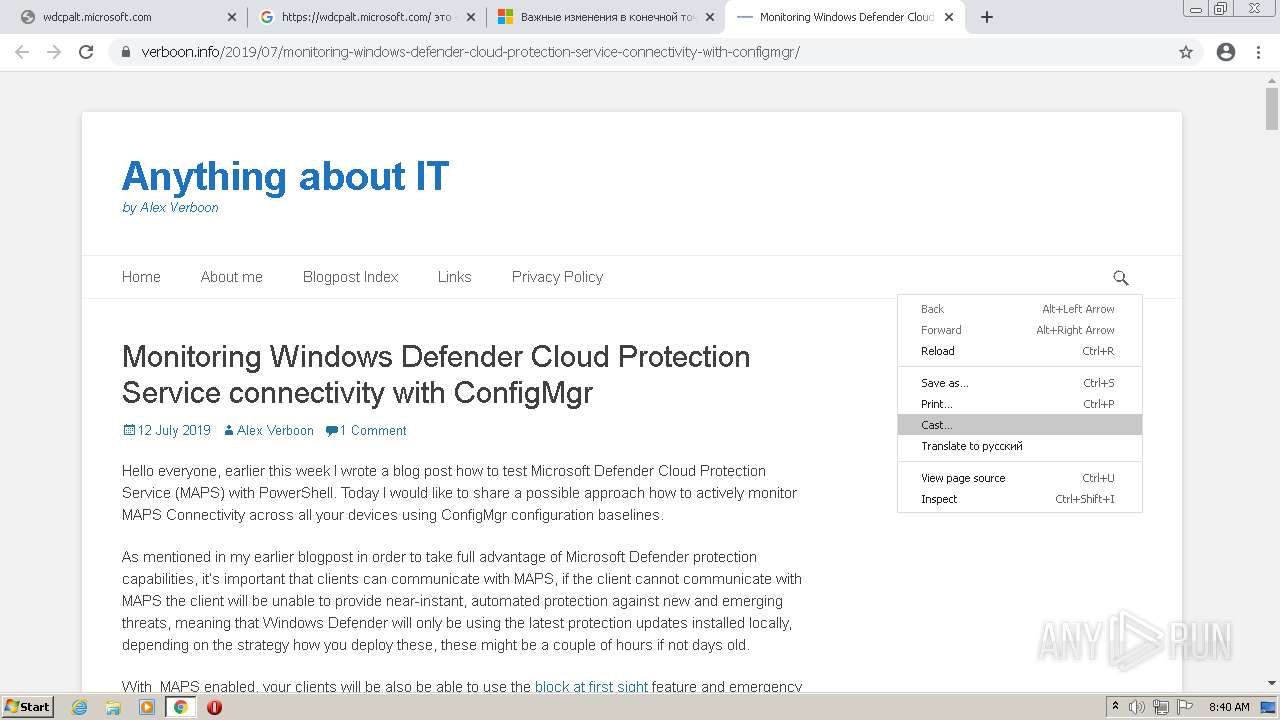Click the network tray icon
The width and height of the screenshot is (1280, 720).
(x=1161, y=707)
